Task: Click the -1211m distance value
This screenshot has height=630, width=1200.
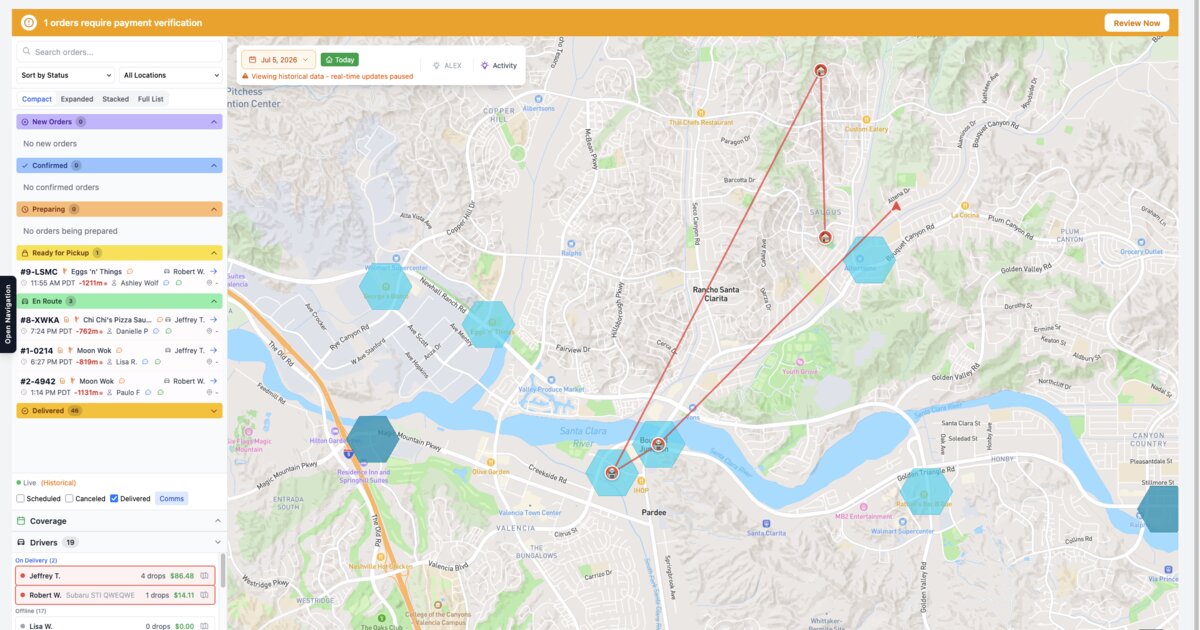Action: tap(92, 283)
